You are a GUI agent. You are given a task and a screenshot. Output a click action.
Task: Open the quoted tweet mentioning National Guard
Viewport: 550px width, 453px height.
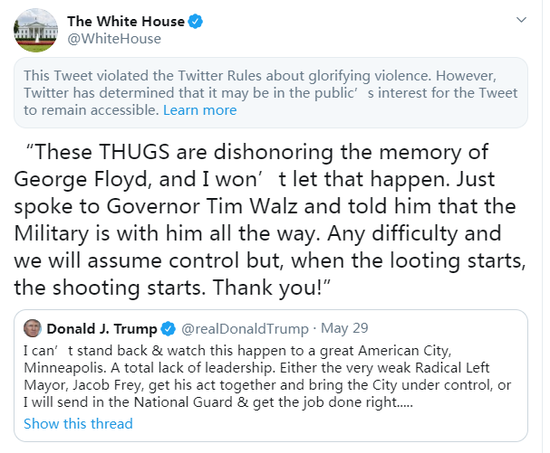coord(271,376)
